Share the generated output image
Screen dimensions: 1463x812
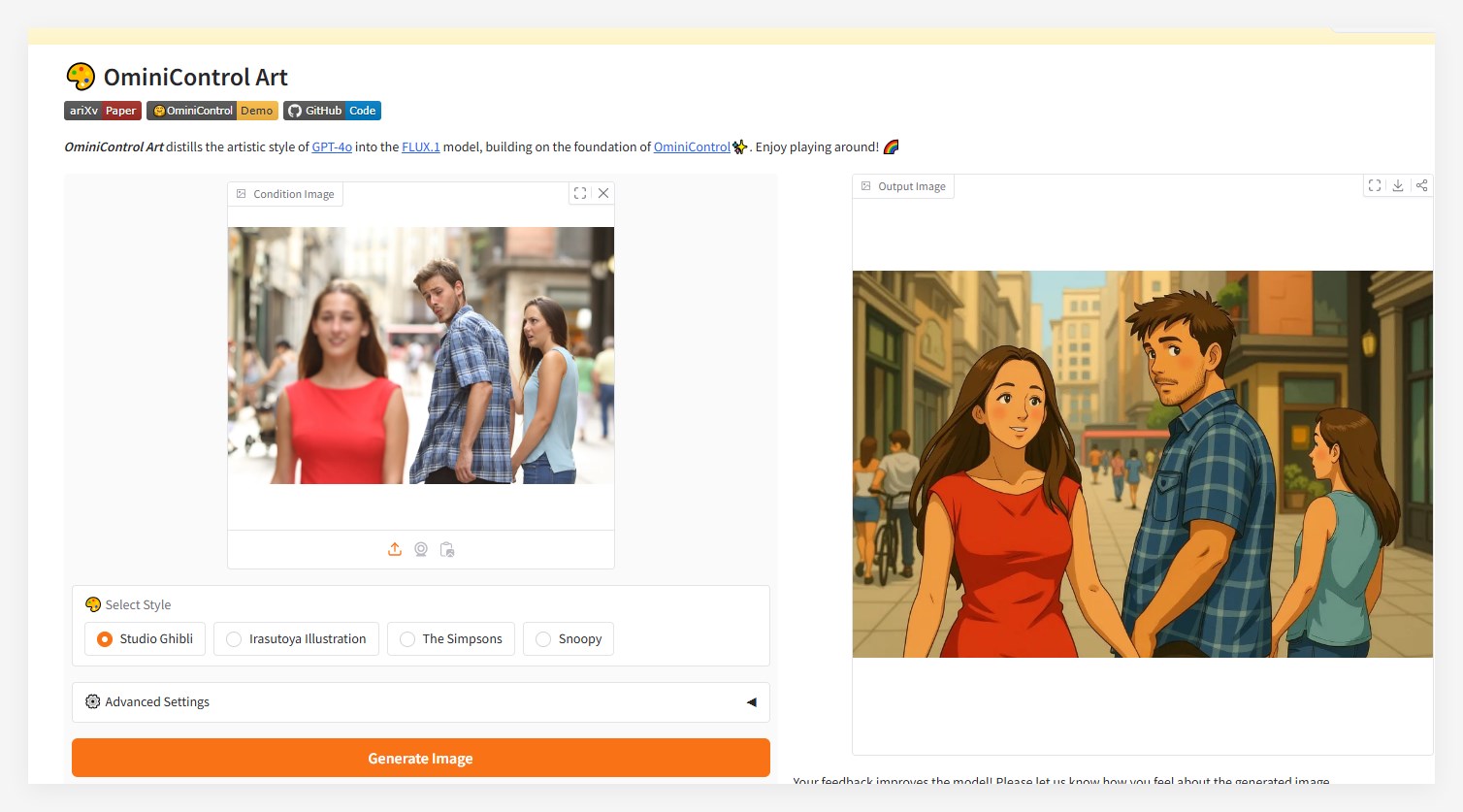pos(1421,185)
